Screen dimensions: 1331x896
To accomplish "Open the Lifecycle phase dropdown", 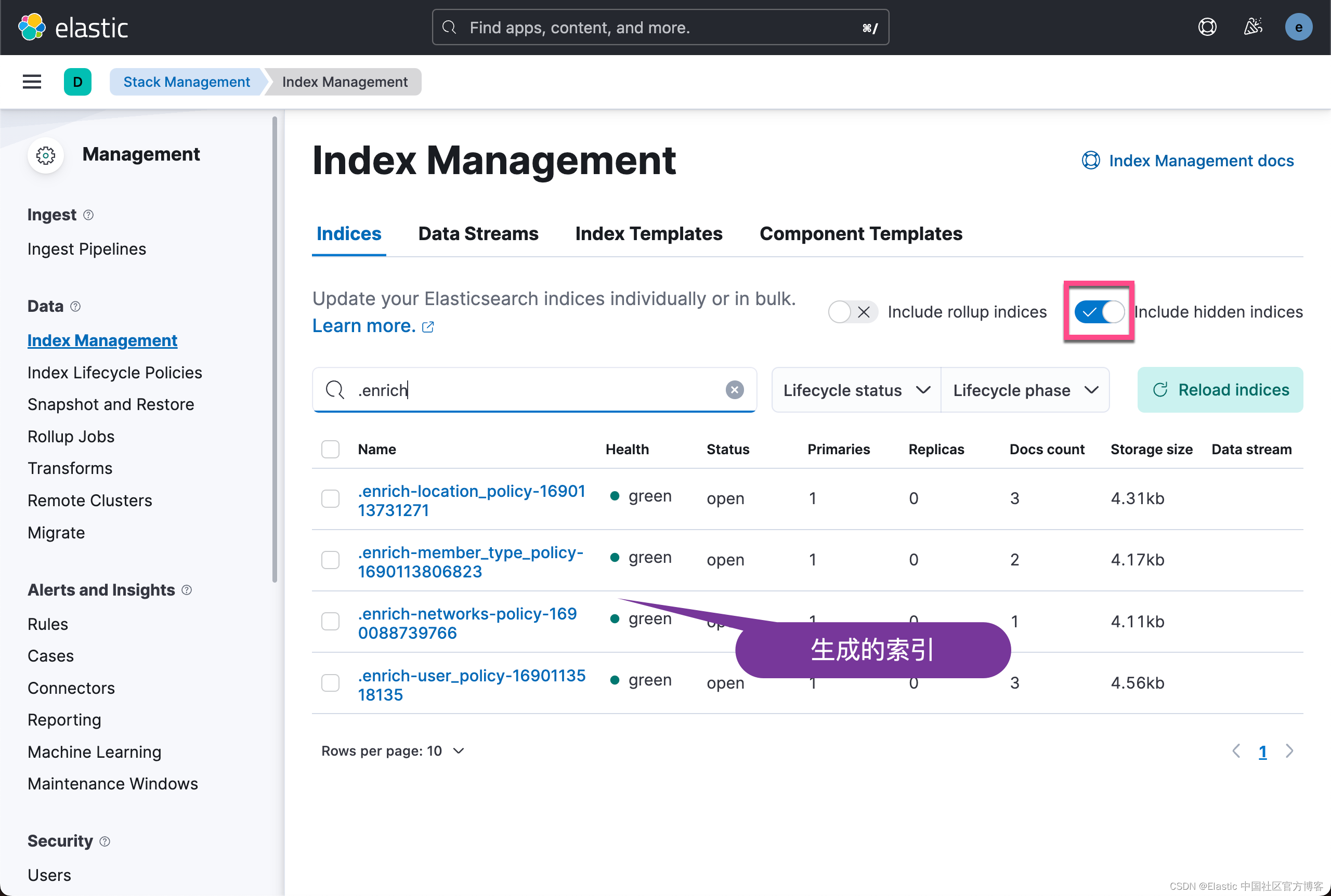I will click(x=1025, y=390).
